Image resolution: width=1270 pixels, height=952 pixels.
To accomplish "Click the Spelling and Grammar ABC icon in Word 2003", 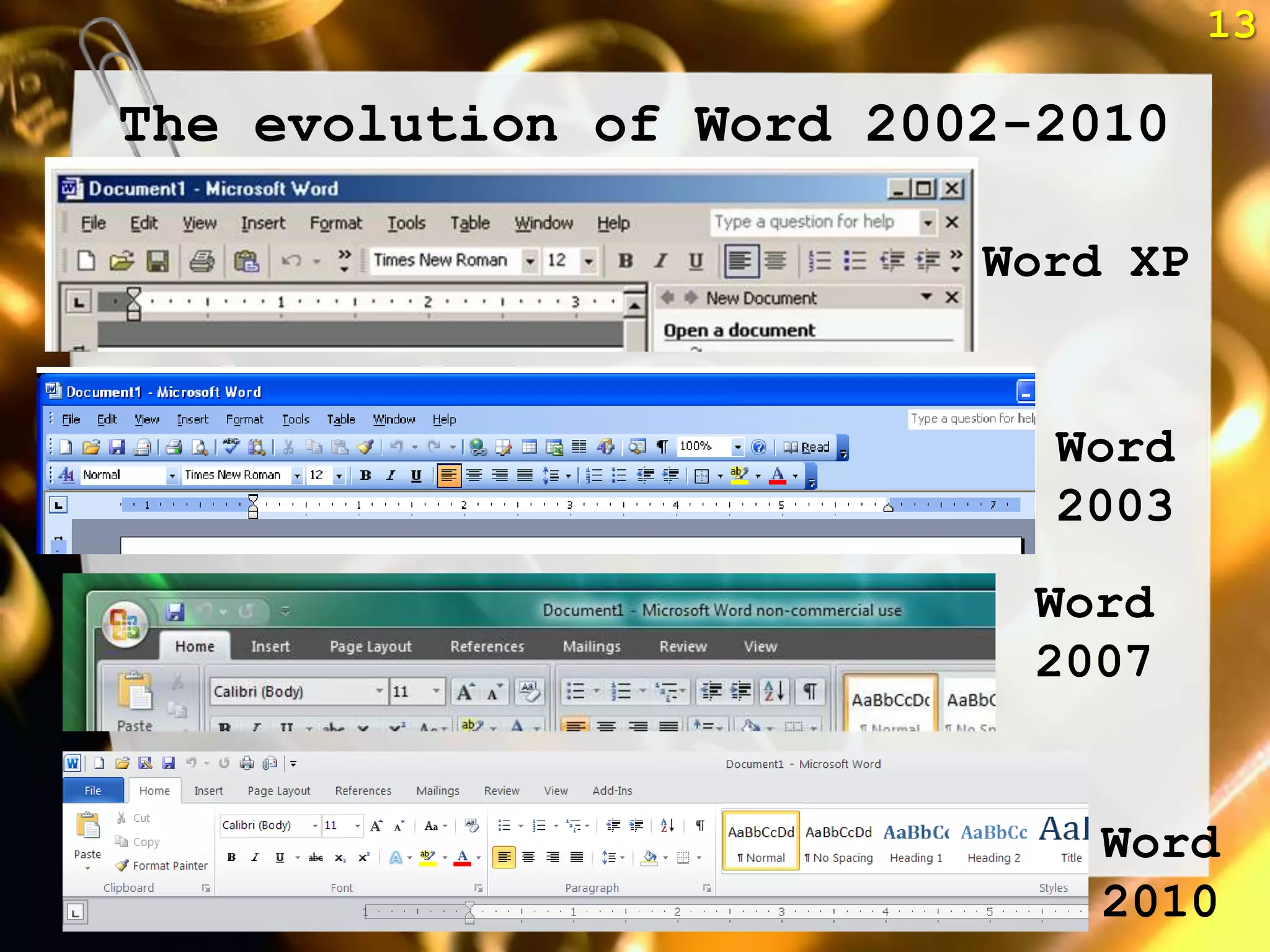I will point(231,446).
